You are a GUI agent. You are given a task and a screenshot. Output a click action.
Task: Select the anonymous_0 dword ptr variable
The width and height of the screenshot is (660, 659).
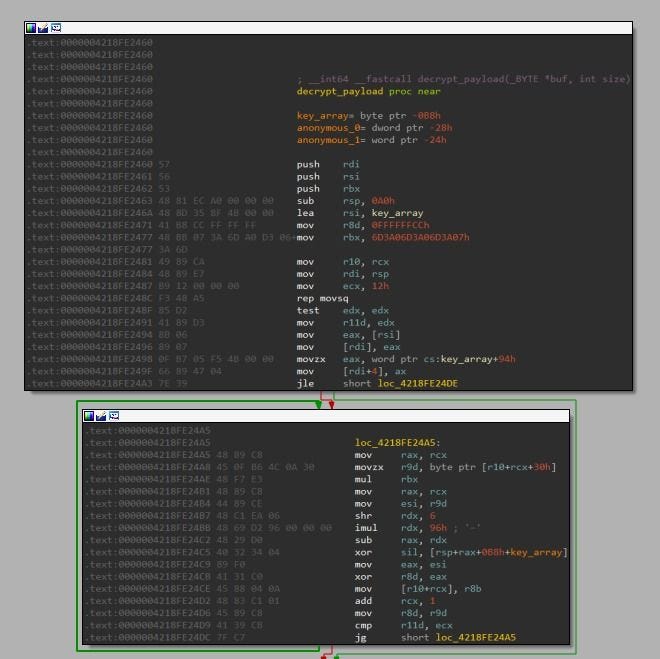pos(374,128)
